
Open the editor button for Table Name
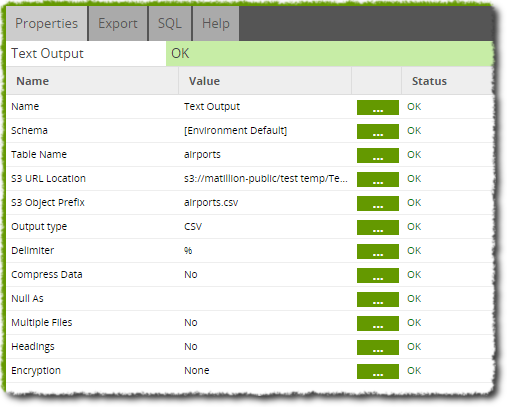coord(378,155)
